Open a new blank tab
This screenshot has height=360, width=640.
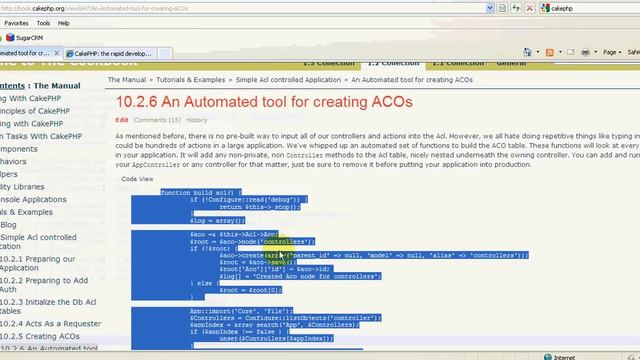pos(165,53)
